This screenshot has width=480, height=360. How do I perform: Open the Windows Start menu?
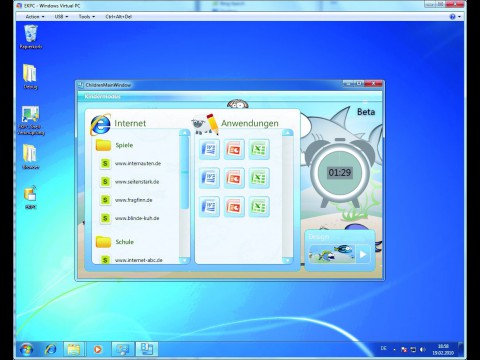[x=26, y=349]
